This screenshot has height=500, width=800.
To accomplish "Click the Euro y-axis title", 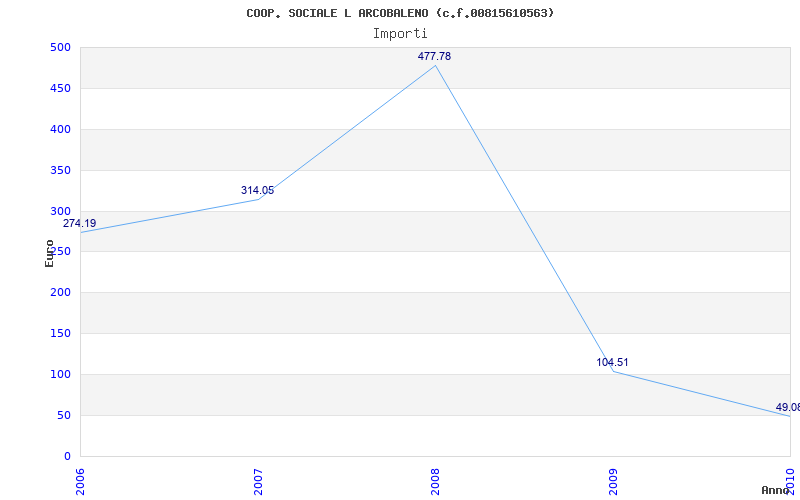I will [x=49, y=254].
